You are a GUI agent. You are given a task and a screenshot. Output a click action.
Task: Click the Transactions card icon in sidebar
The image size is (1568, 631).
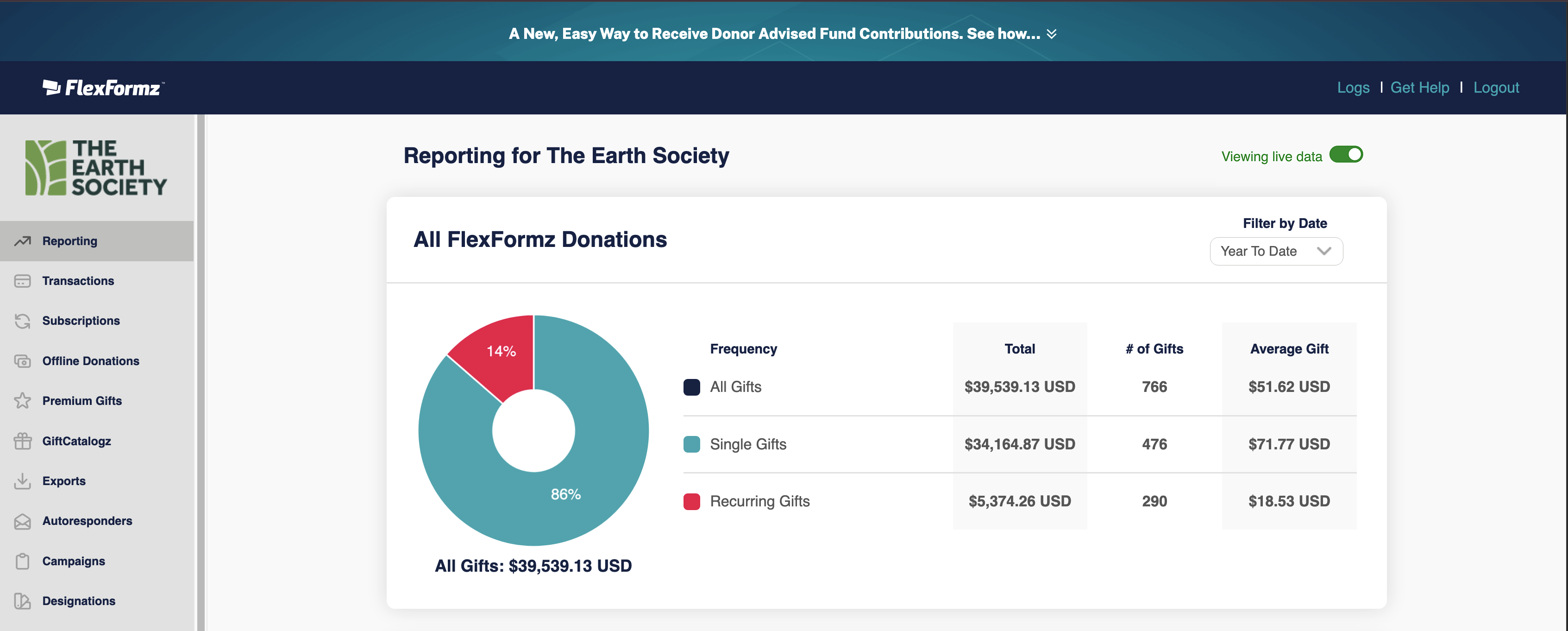click(x=23, y=281)
